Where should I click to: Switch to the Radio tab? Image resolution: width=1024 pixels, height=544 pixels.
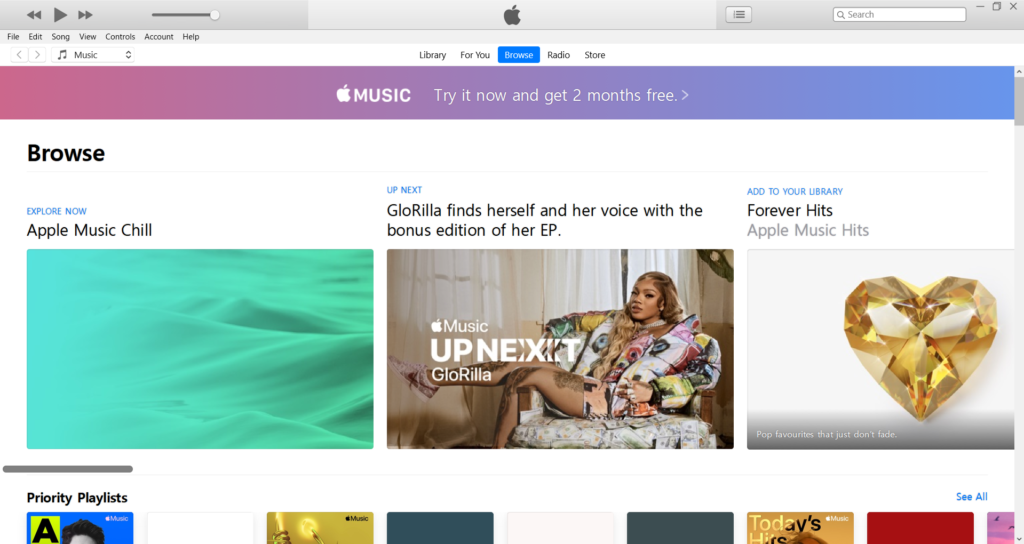click(558, 55)
